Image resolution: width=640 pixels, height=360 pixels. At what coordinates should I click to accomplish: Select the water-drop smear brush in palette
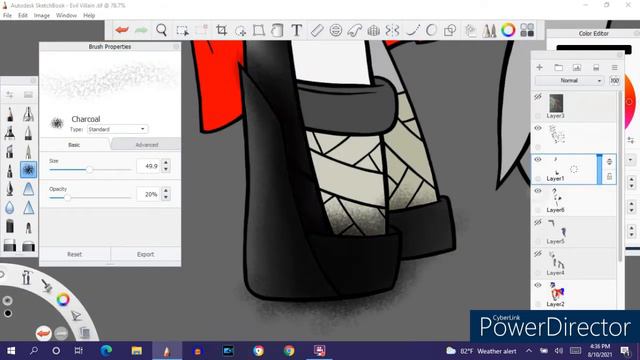coord(10,208)
